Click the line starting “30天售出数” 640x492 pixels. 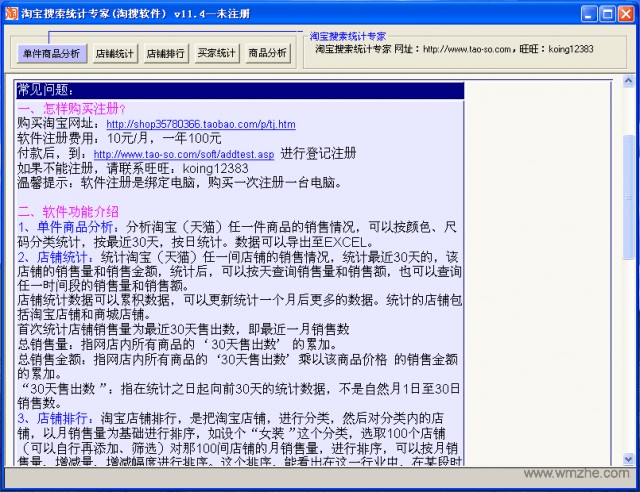pyautogui.click(x=239, y=396)
